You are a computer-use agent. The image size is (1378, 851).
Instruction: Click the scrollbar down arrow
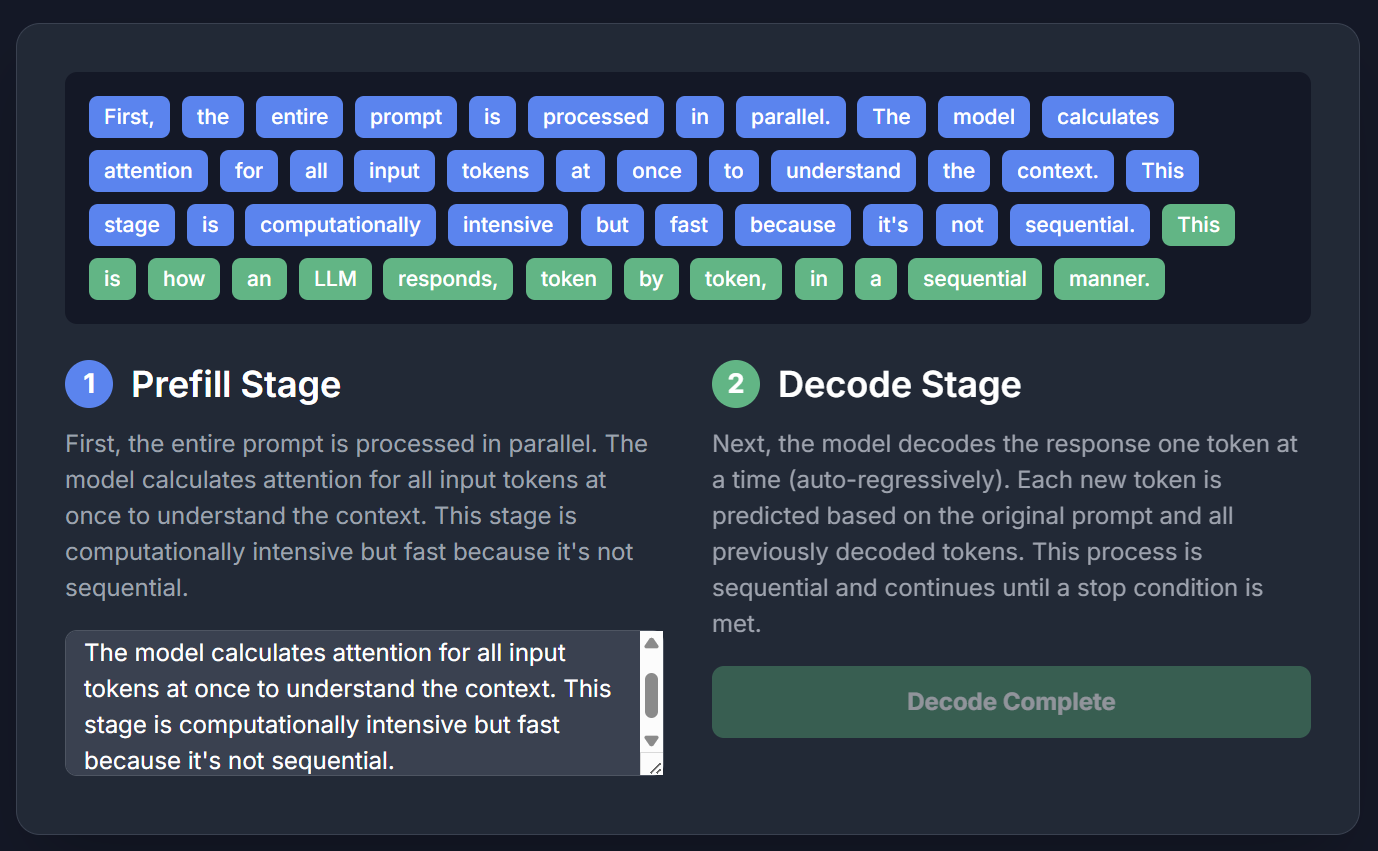(x=651, y=742)
